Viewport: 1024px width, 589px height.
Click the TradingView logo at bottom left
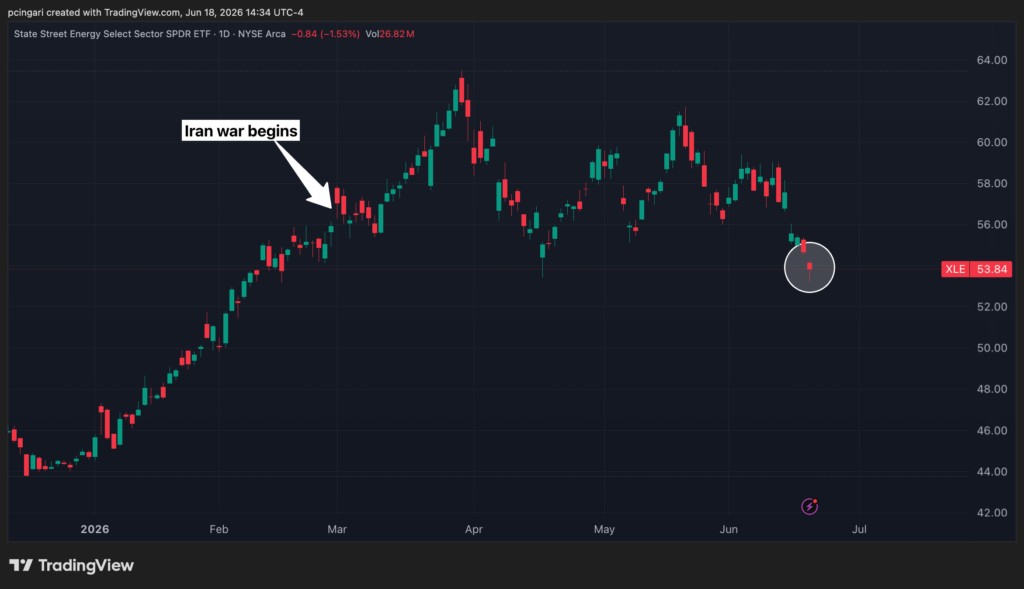click(x=71, y=565)
